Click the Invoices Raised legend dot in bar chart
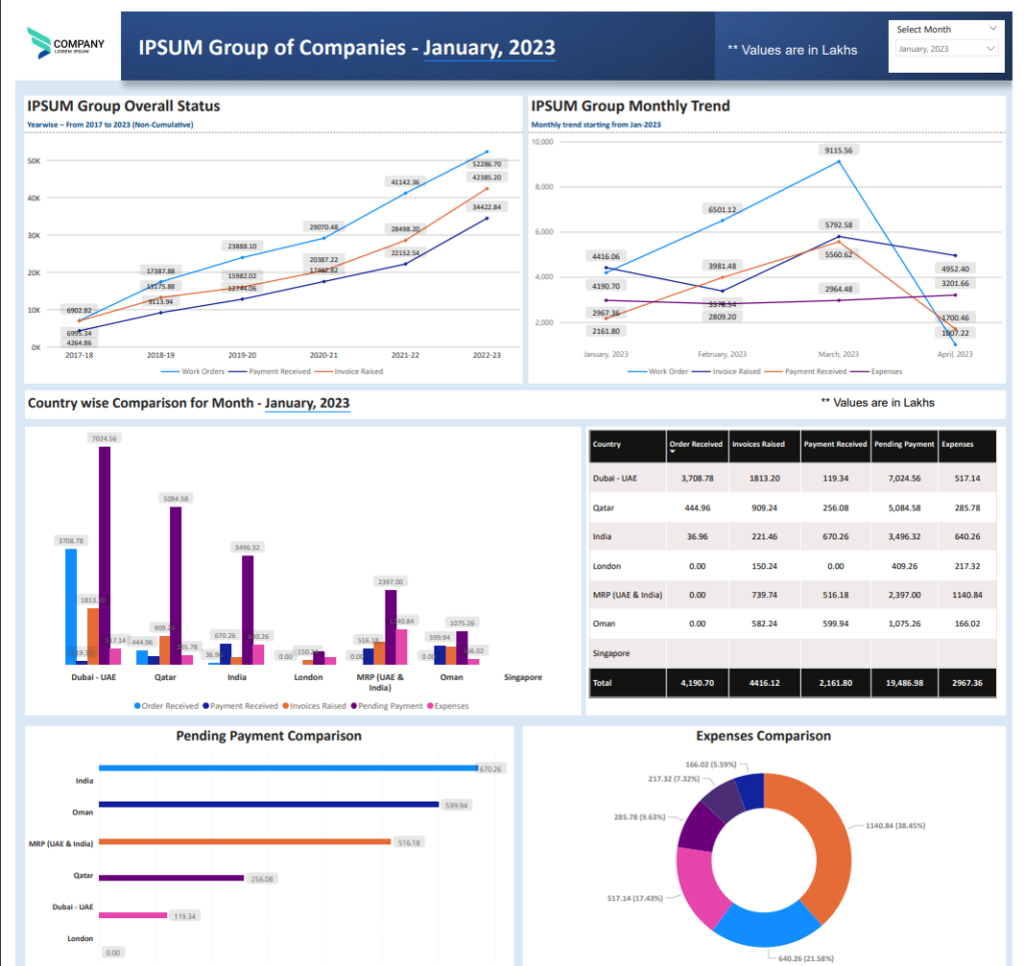The width and height of the screenshot is (1024, 966). [285, 706]
